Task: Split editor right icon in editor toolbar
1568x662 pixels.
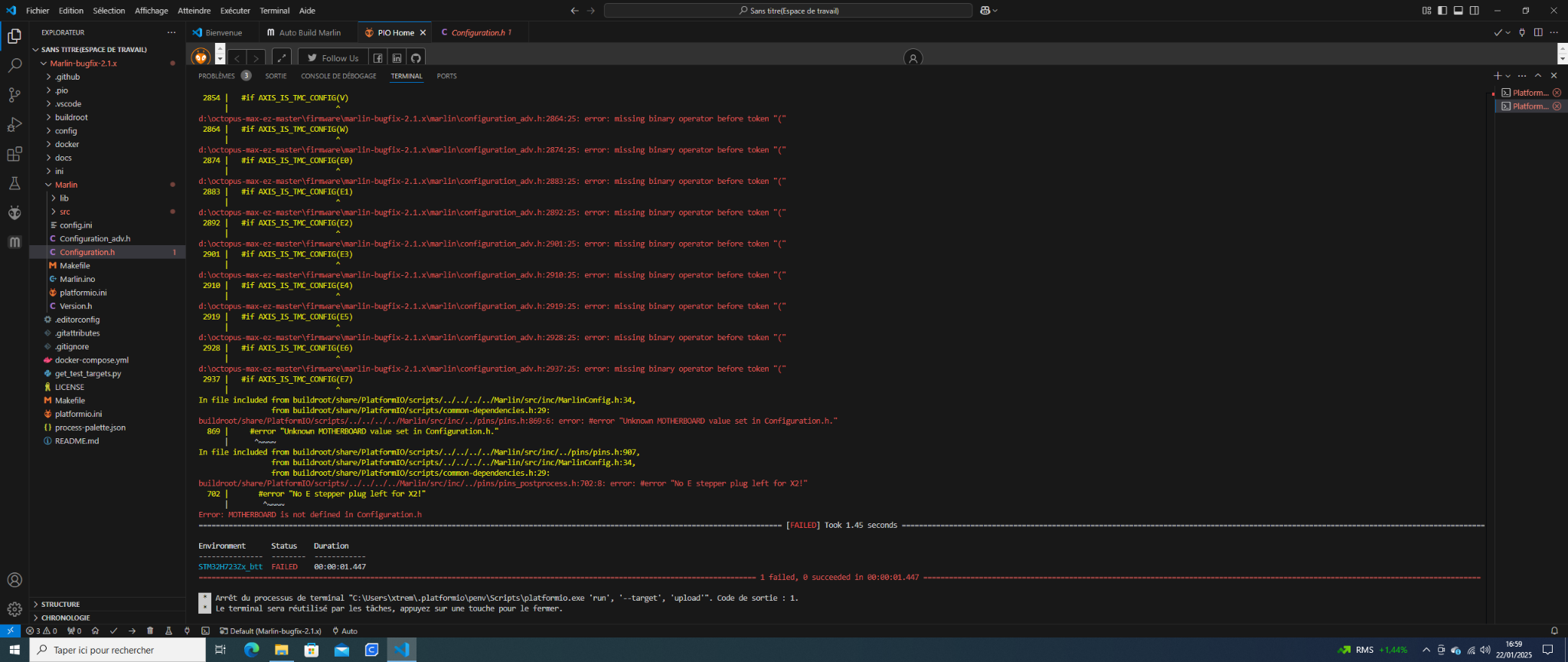Action: pos(1538,32)
